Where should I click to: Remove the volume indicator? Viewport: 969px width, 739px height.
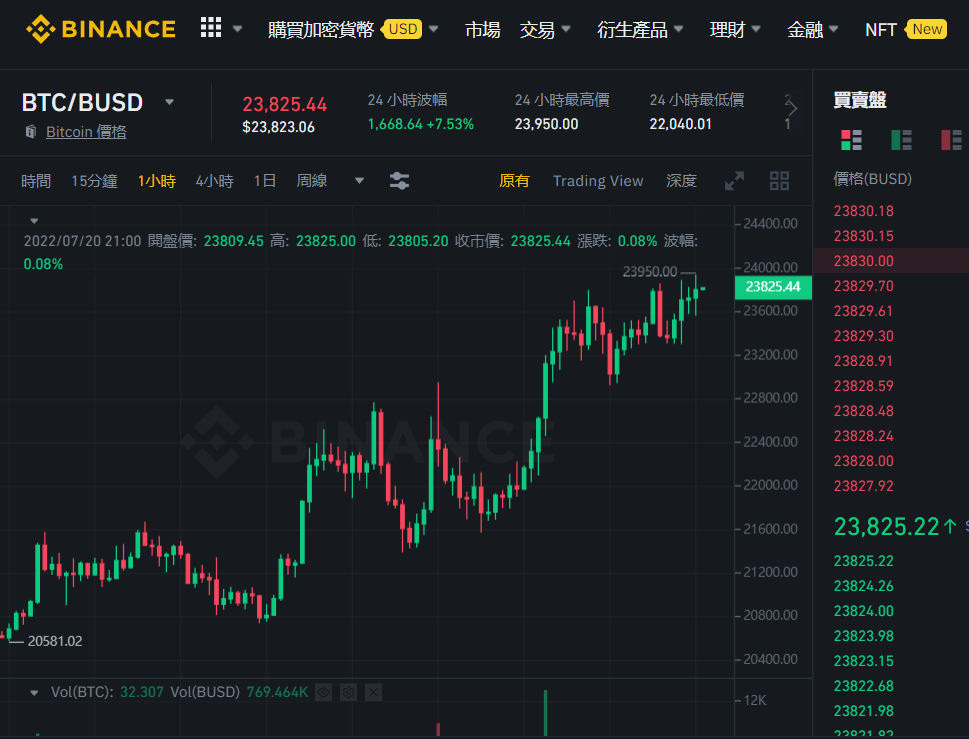(x=373, y=693)
